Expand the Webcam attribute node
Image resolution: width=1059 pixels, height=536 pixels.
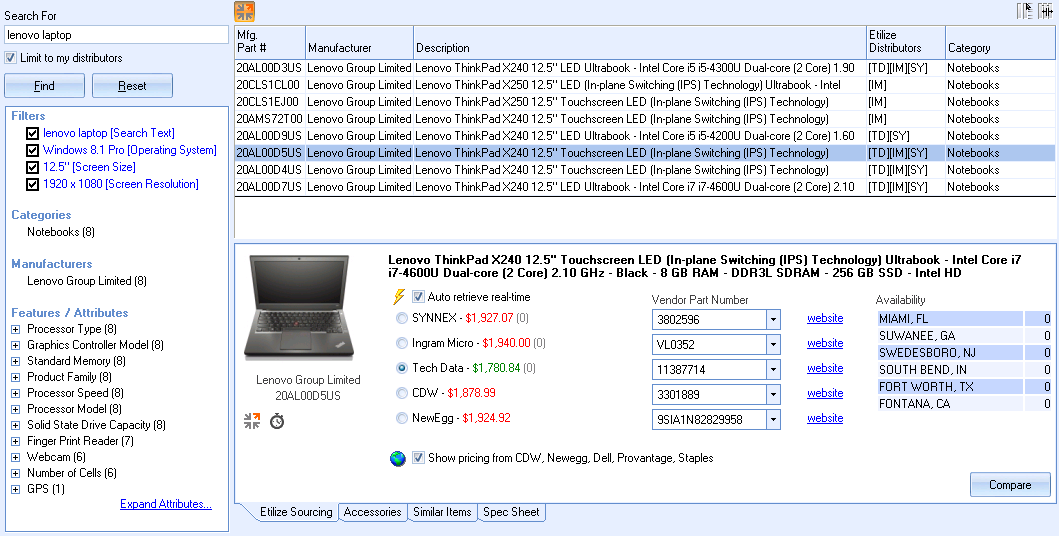click(x=16, y=457)
